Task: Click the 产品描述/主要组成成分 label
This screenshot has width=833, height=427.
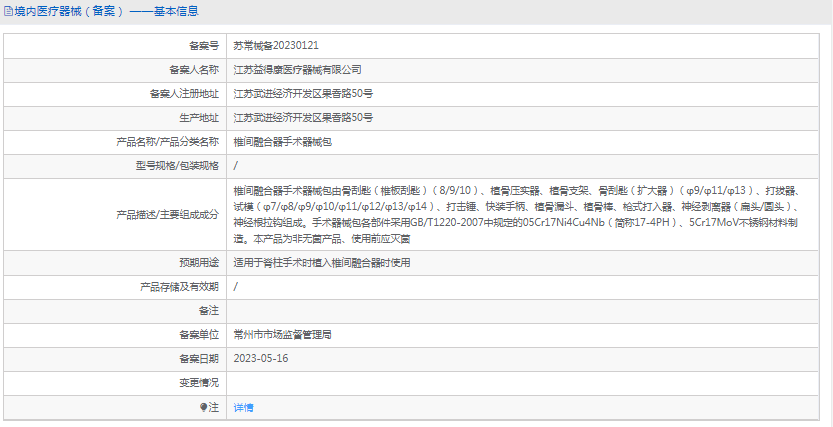Action: [x=167, y=215]
